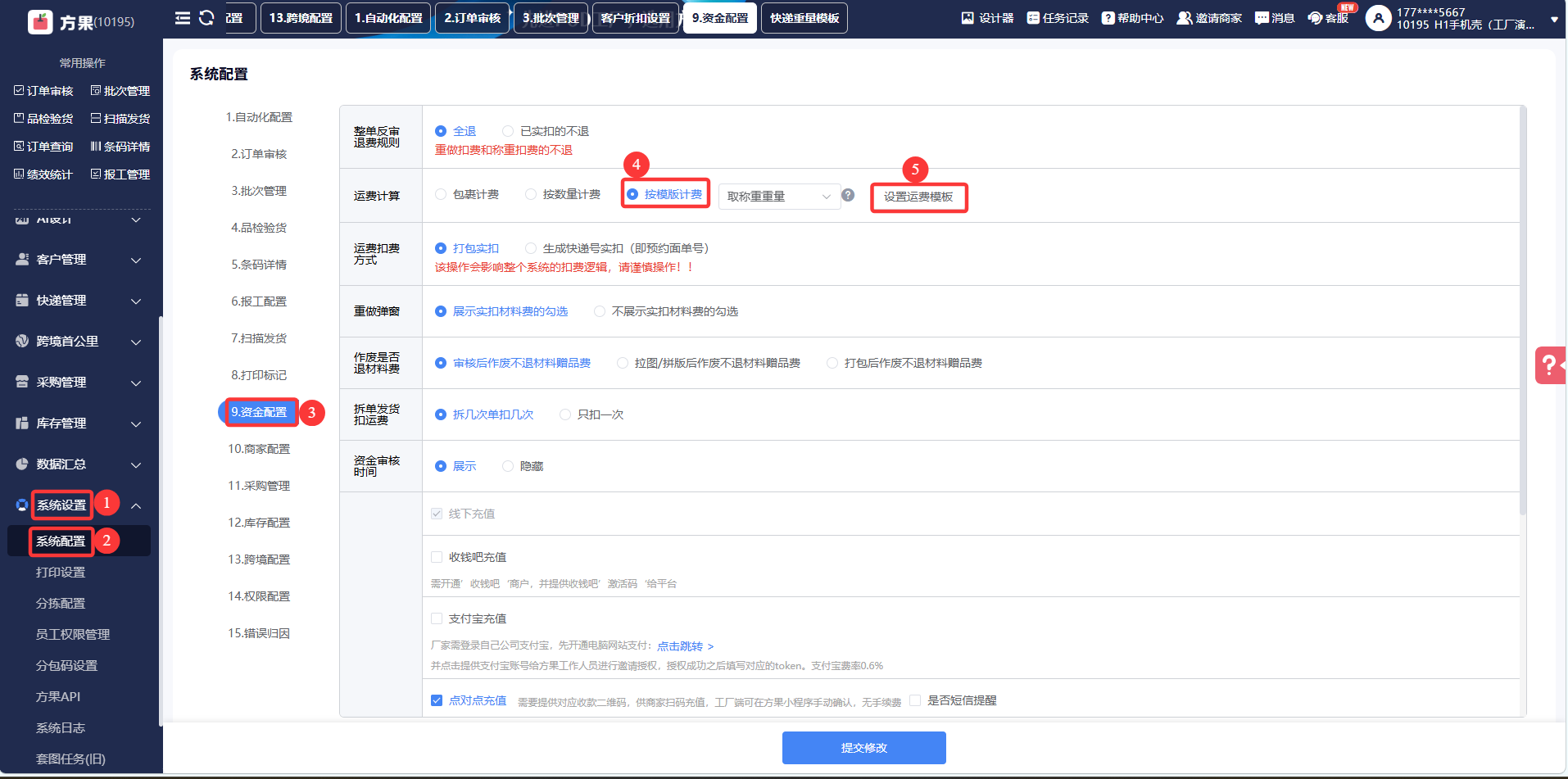Collapse the sidebar with the hamburger icon
This screenshot has height=779, width=1568.
[183, 18]
